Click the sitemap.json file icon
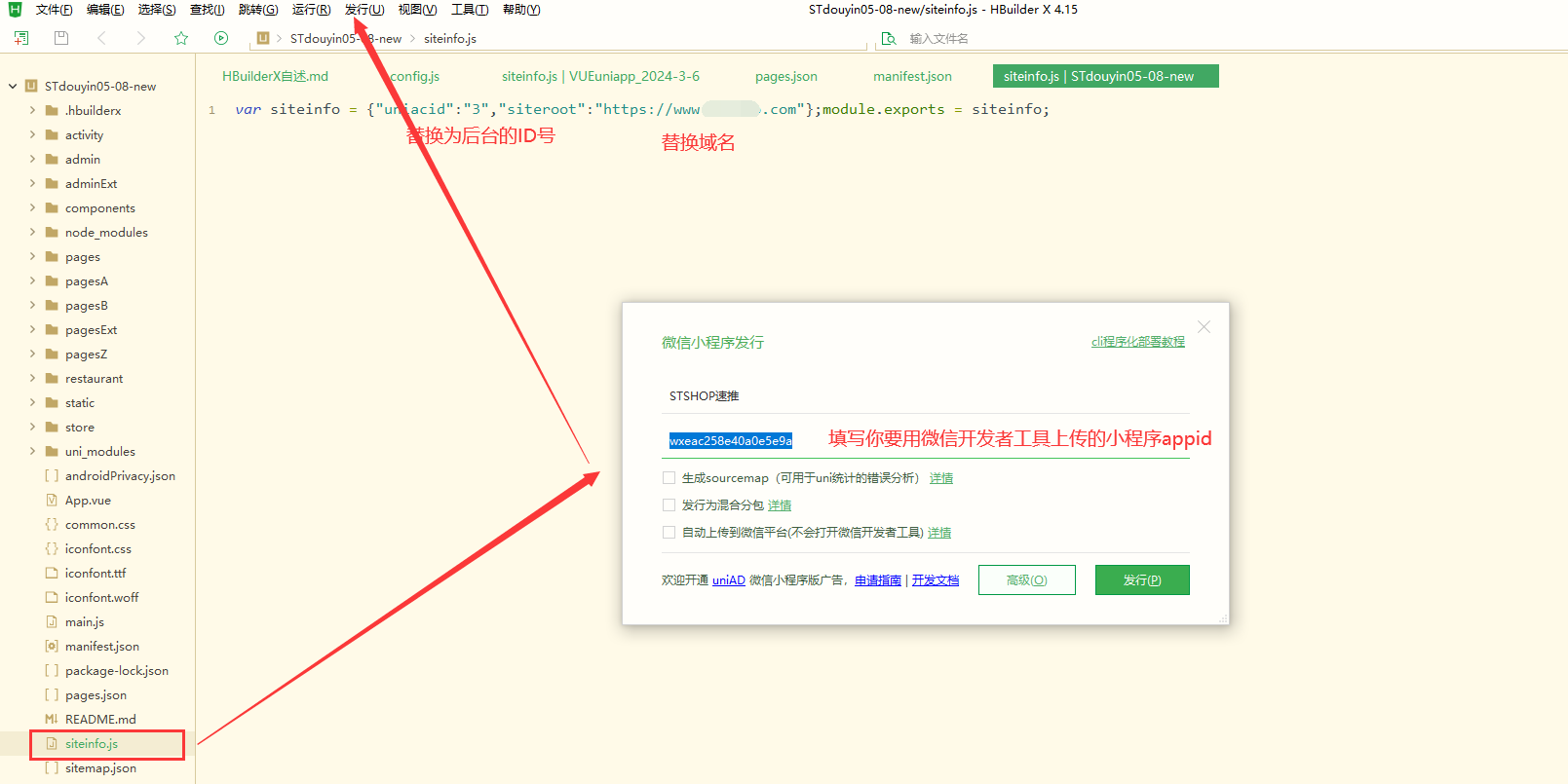 [52, 767]
